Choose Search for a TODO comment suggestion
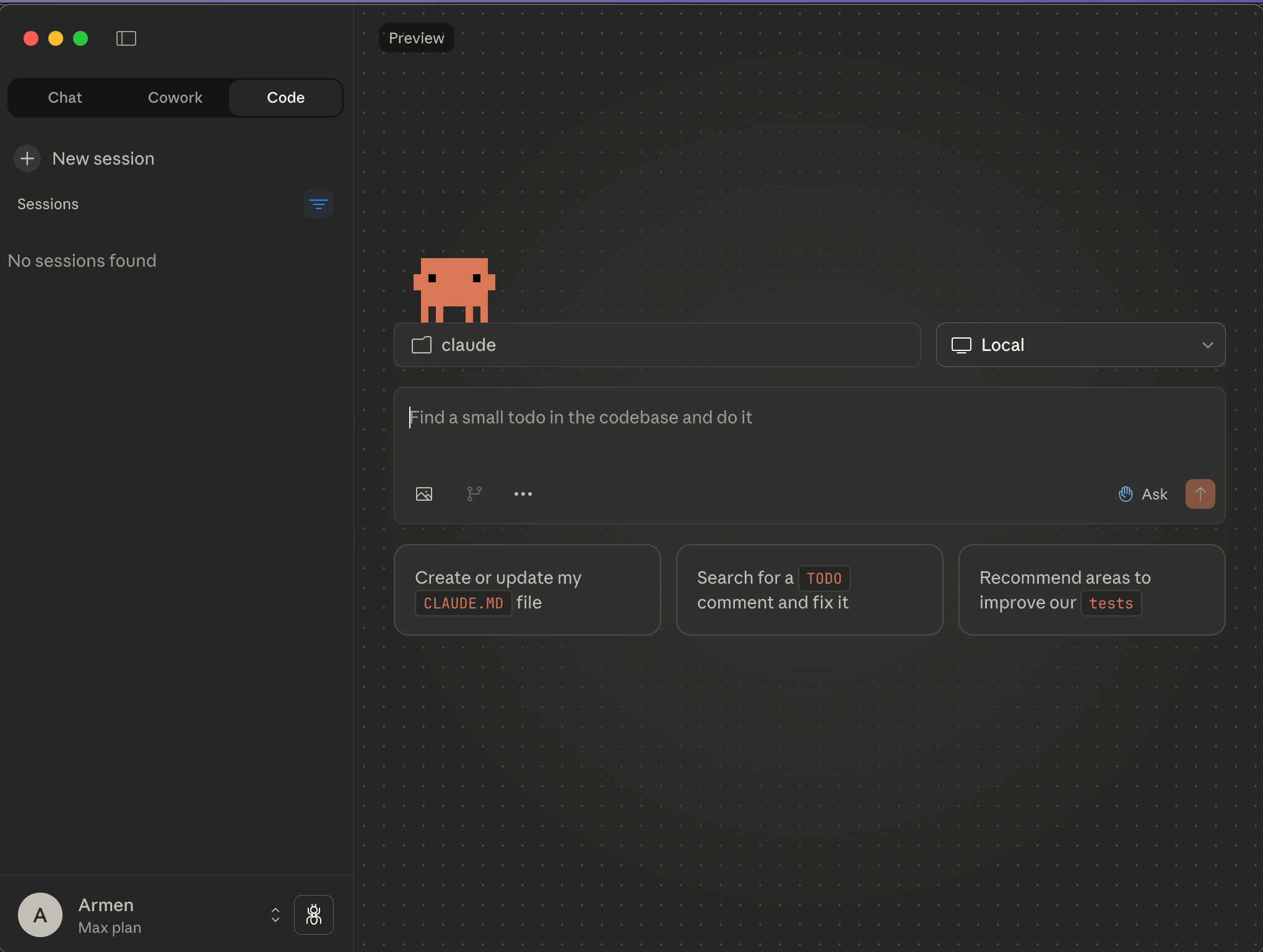 coord(810,590)
